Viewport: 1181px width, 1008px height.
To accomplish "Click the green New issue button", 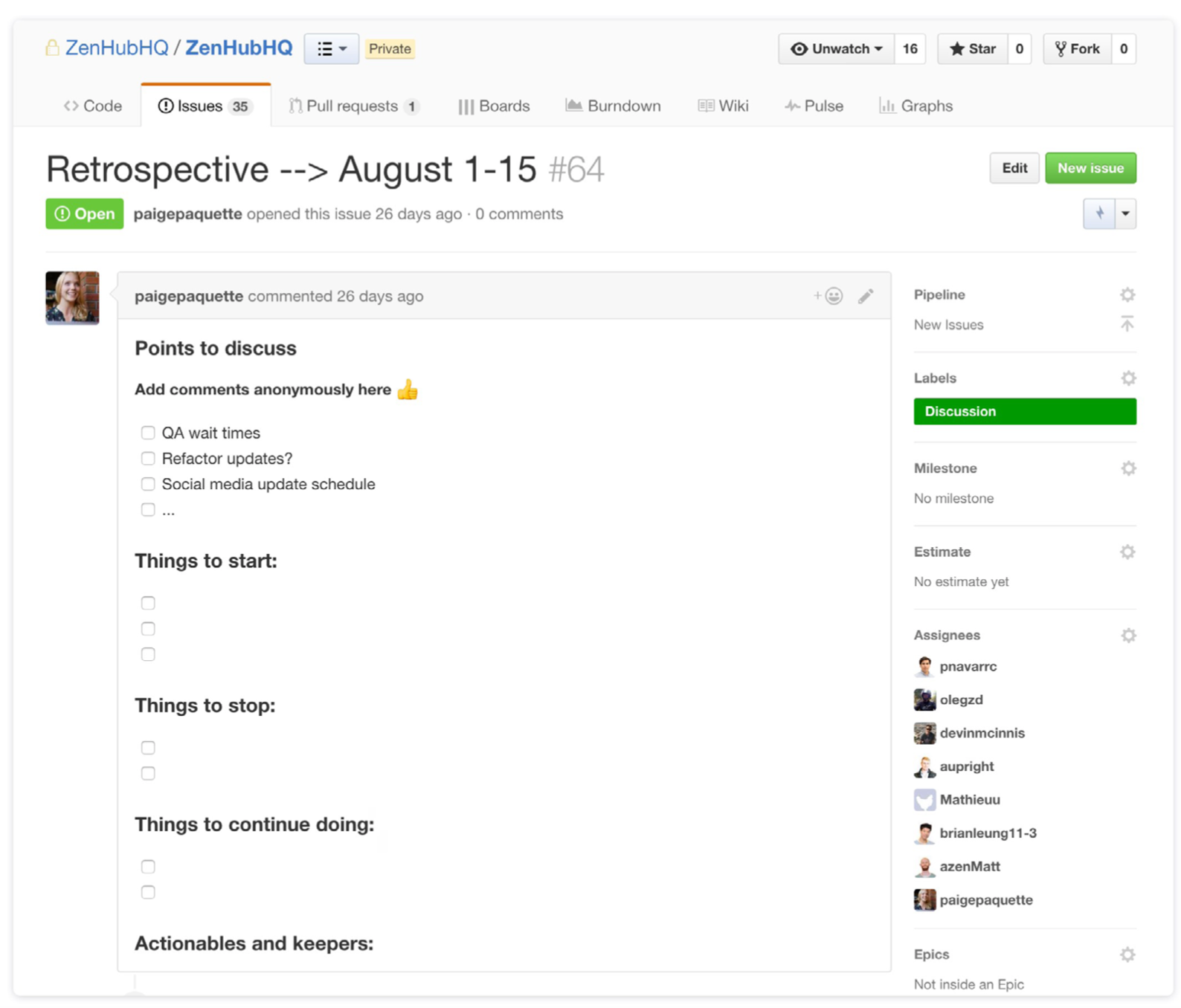I will pyautogui.click(x=1090, y=168).
